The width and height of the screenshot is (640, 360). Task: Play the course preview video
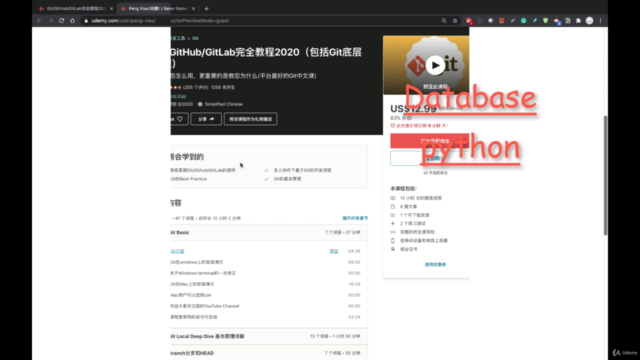pos(435,65)
